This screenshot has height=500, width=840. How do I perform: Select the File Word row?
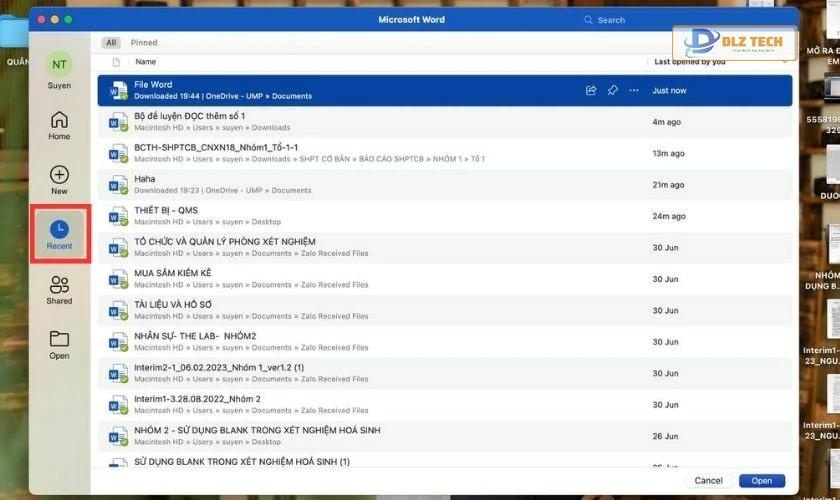pos(445,90)
